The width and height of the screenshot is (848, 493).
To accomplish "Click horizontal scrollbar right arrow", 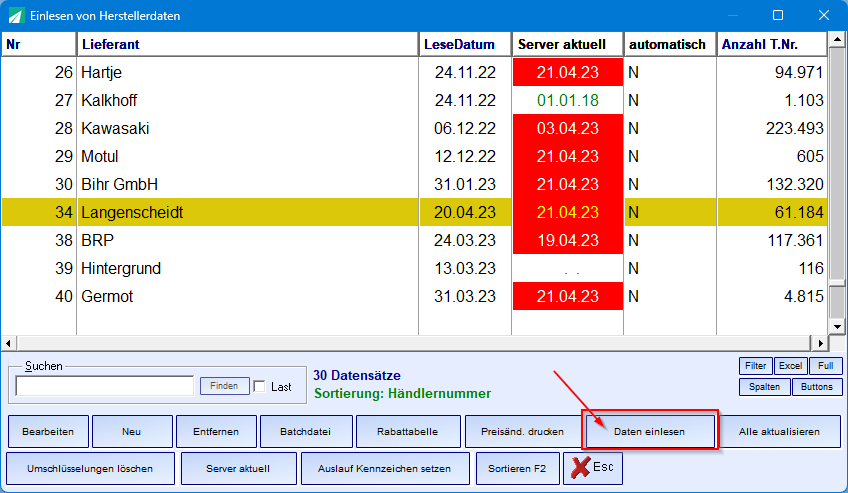I will [x=820, y=343].
